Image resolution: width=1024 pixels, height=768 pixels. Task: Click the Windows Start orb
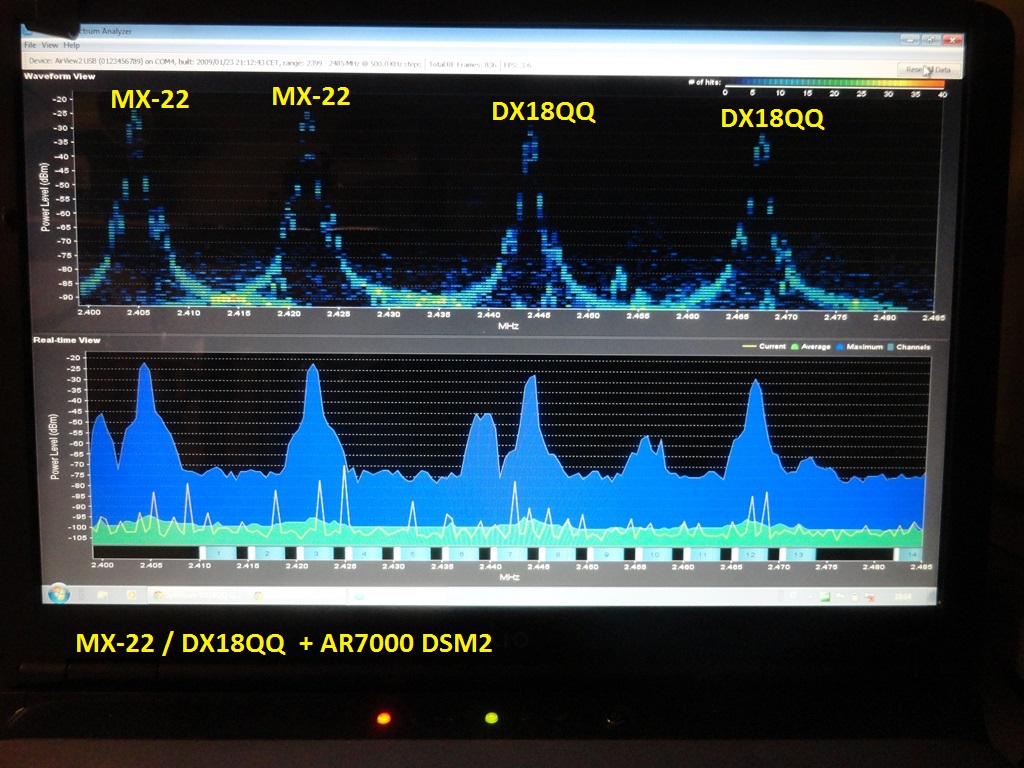click(x=56, y=592)
